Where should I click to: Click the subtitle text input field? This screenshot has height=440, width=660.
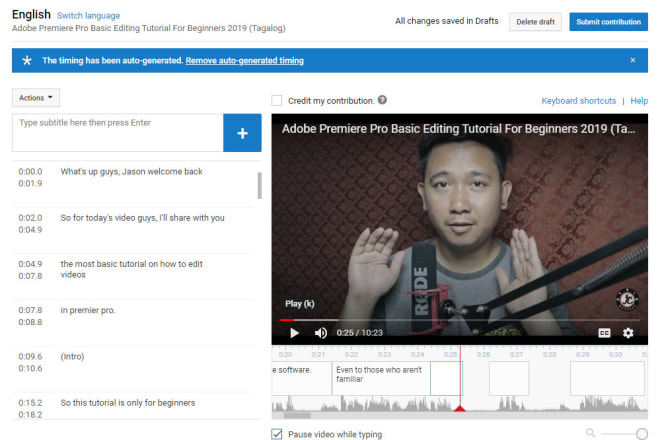(117, 133)
